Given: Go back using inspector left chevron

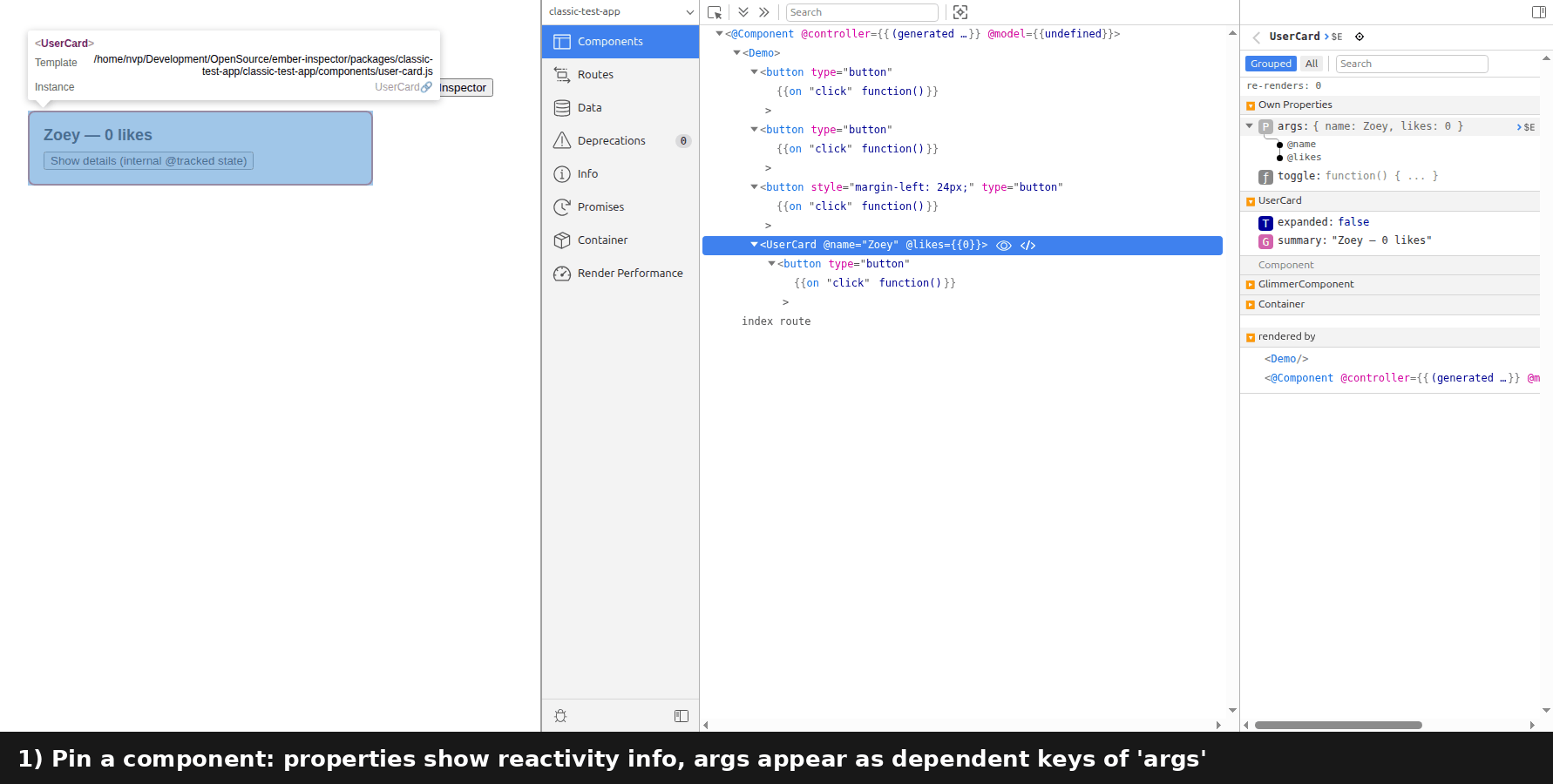Looking at the screenshot, I should coord(1257,37).
